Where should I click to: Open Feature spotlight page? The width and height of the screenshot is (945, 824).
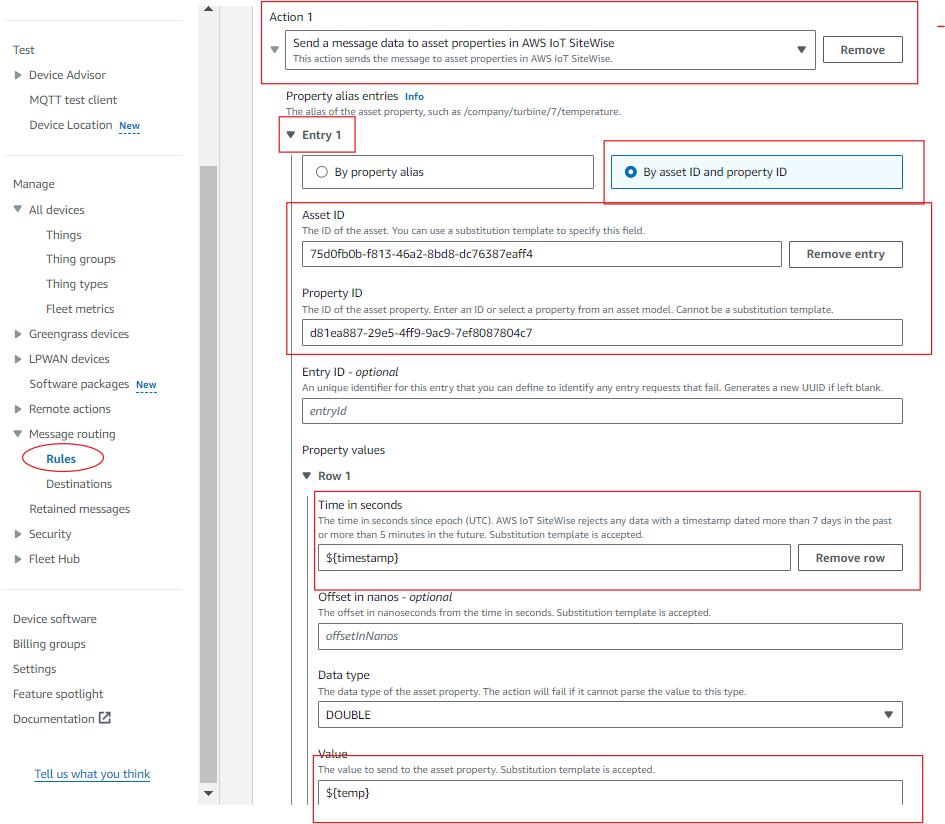click(x=58, y=694)
